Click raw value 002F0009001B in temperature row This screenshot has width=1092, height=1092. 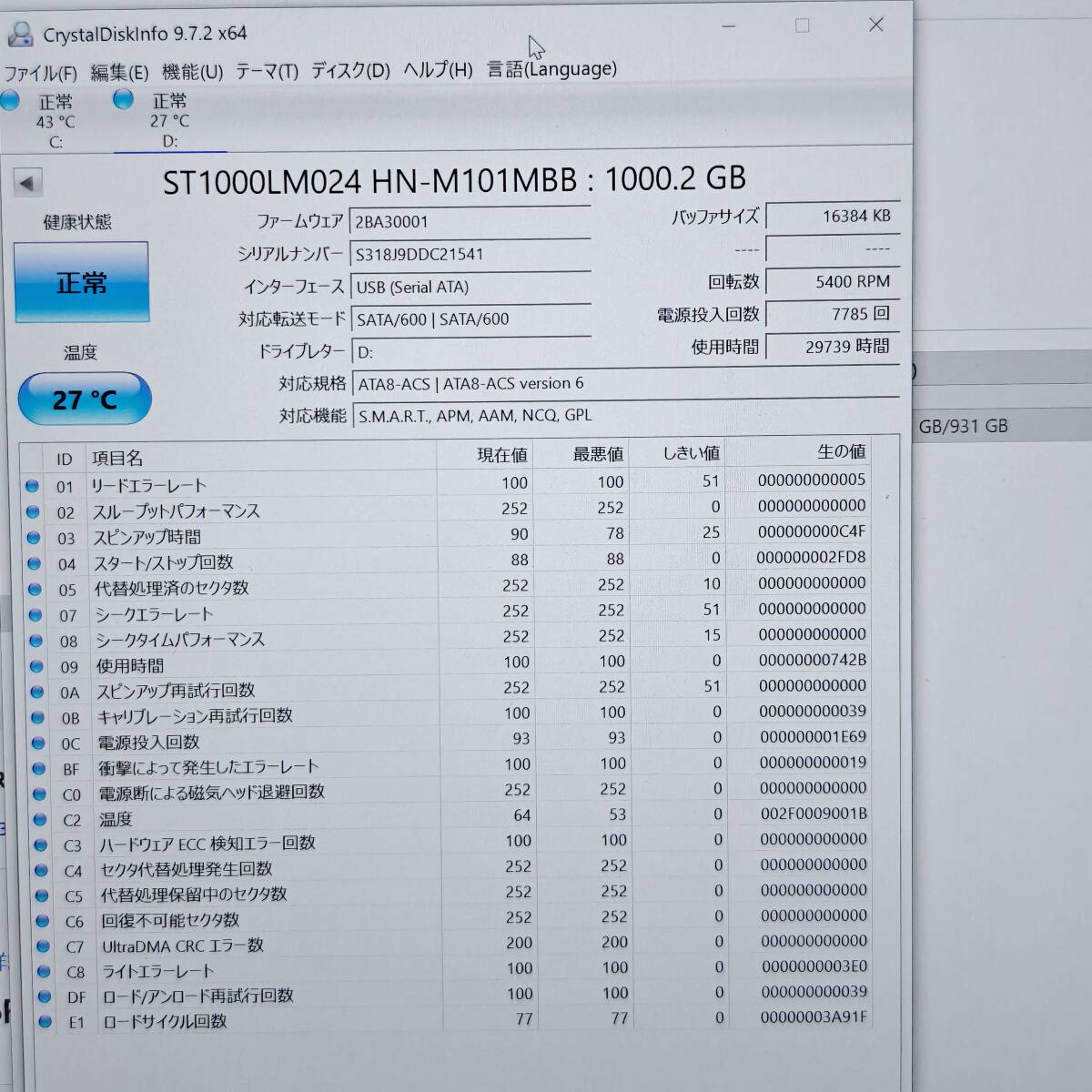click(x=814, y=814)
